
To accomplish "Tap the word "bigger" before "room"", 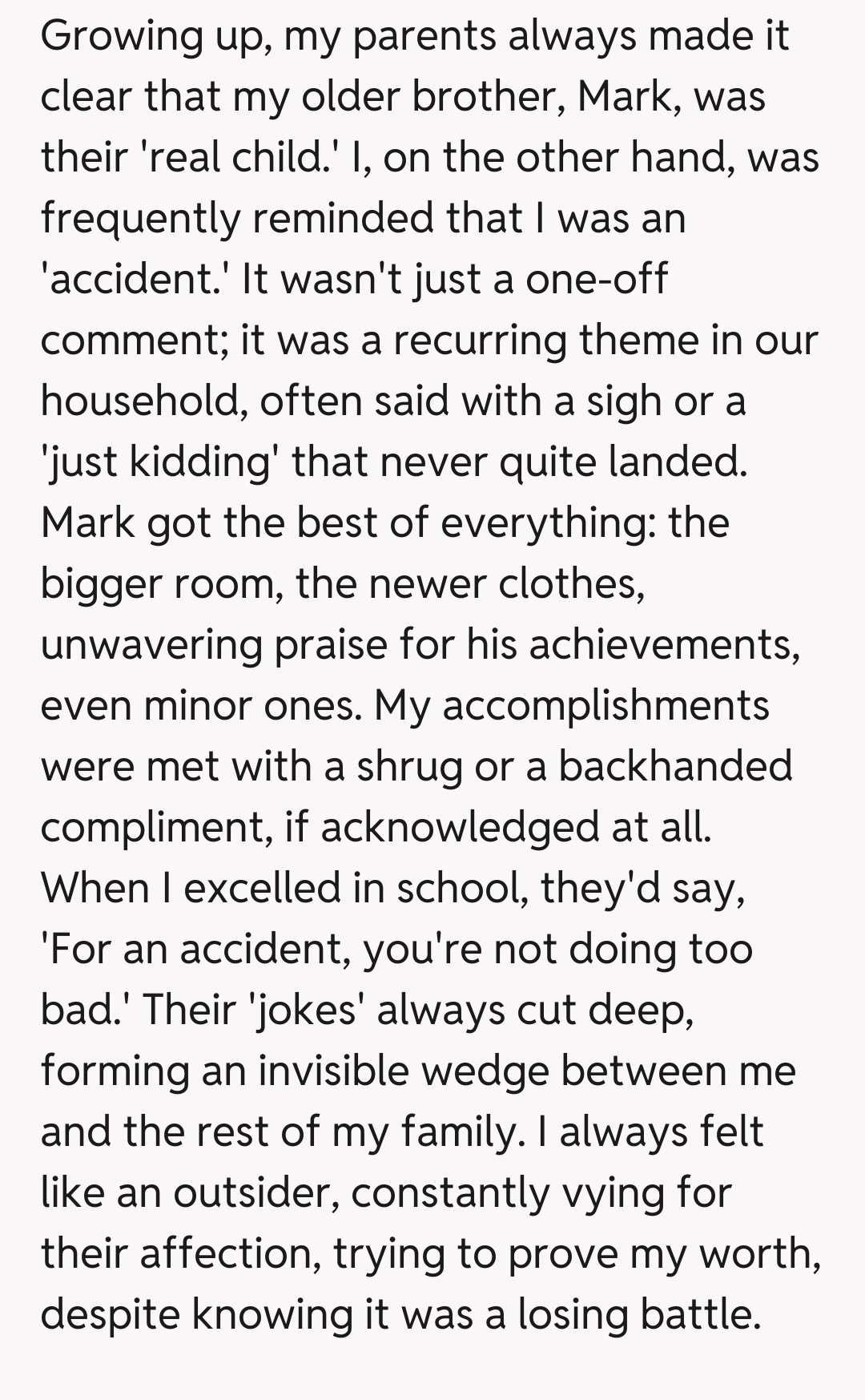I will pyautogui.click(x=101, y=584).
